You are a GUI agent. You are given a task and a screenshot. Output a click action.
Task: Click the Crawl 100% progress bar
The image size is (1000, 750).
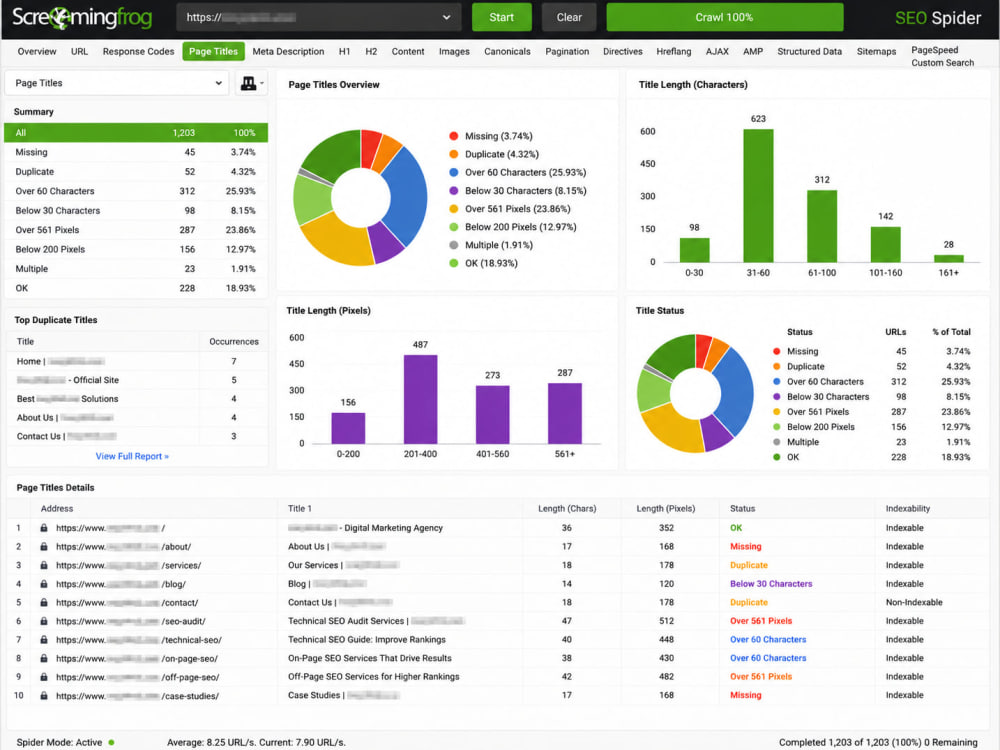pyautogui.click(x=724, y=17)
